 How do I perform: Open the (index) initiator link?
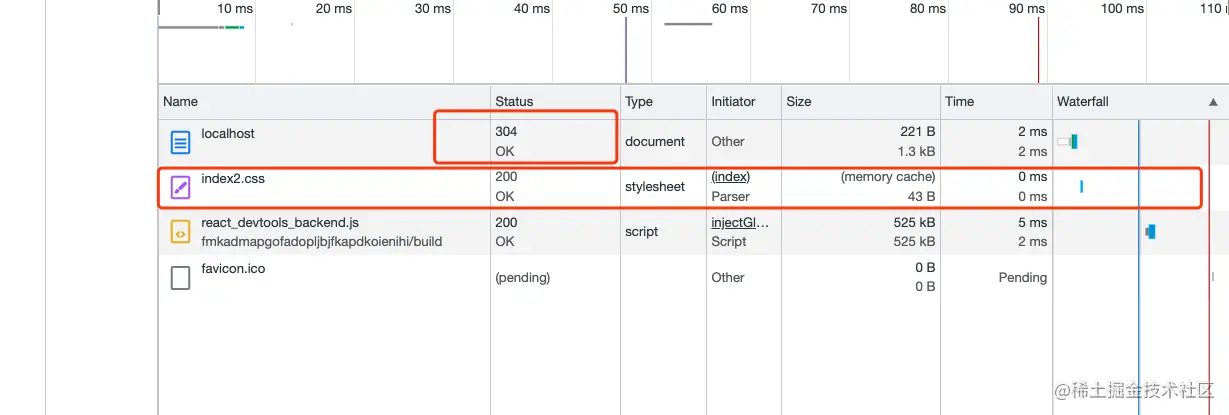pos(730,177)
